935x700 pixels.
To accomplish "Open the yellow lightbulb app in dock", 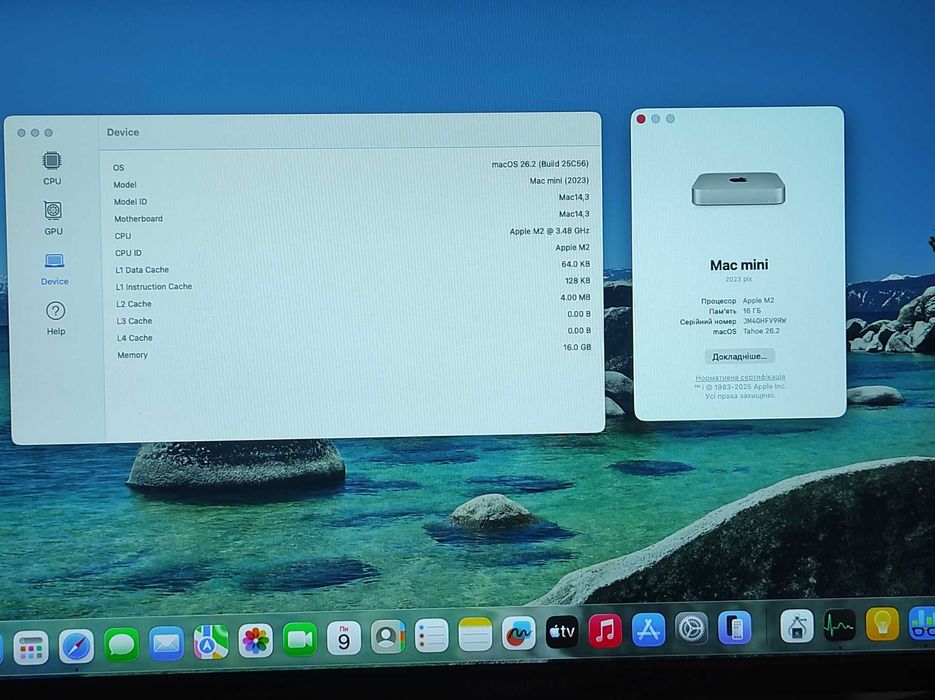I will [x=881, y=624].
